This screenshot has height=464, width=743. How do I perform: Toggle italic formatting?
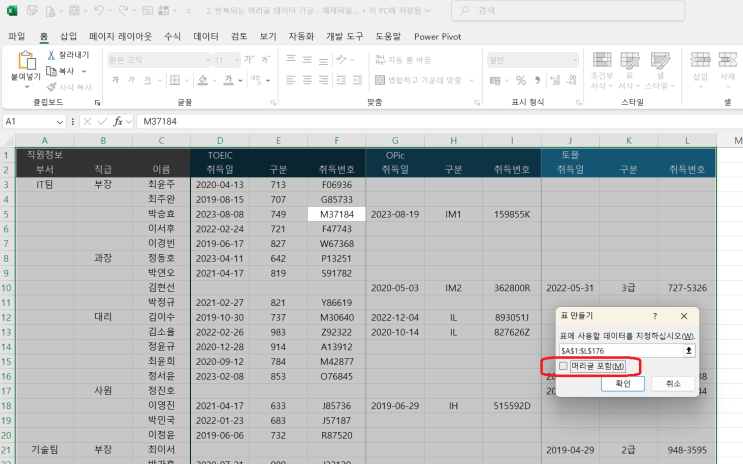click(131, 80)
